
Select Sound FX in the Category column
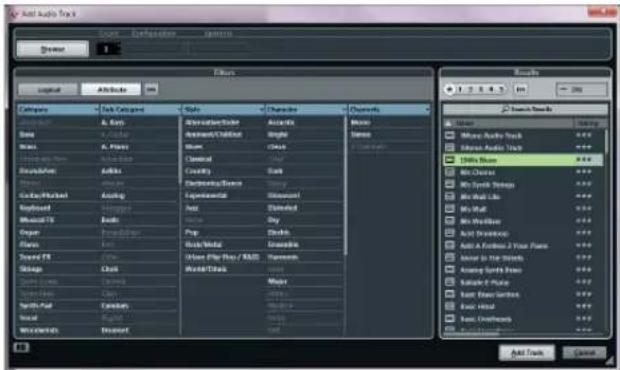click(x=35, y=257)
